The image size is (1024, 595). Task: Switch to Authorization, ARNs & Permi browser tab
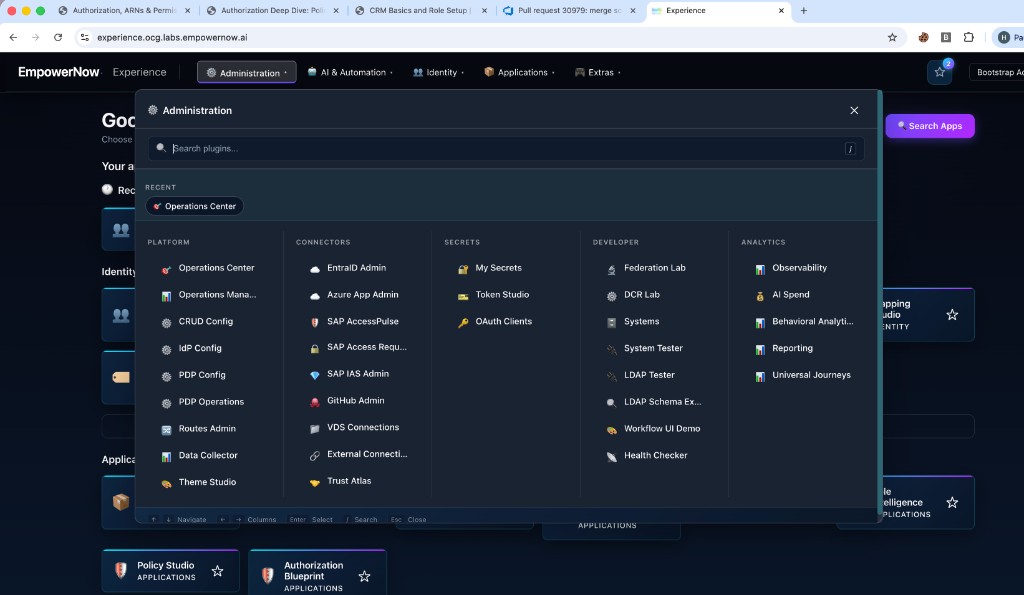pos(124,10)
